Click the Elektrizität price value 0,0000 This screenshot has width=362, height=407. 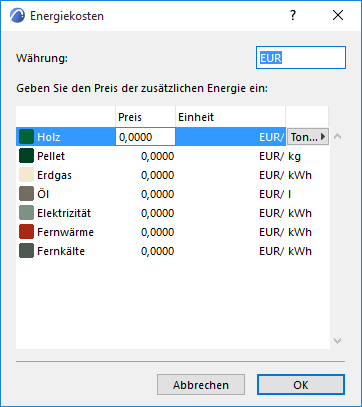point(157,213)
